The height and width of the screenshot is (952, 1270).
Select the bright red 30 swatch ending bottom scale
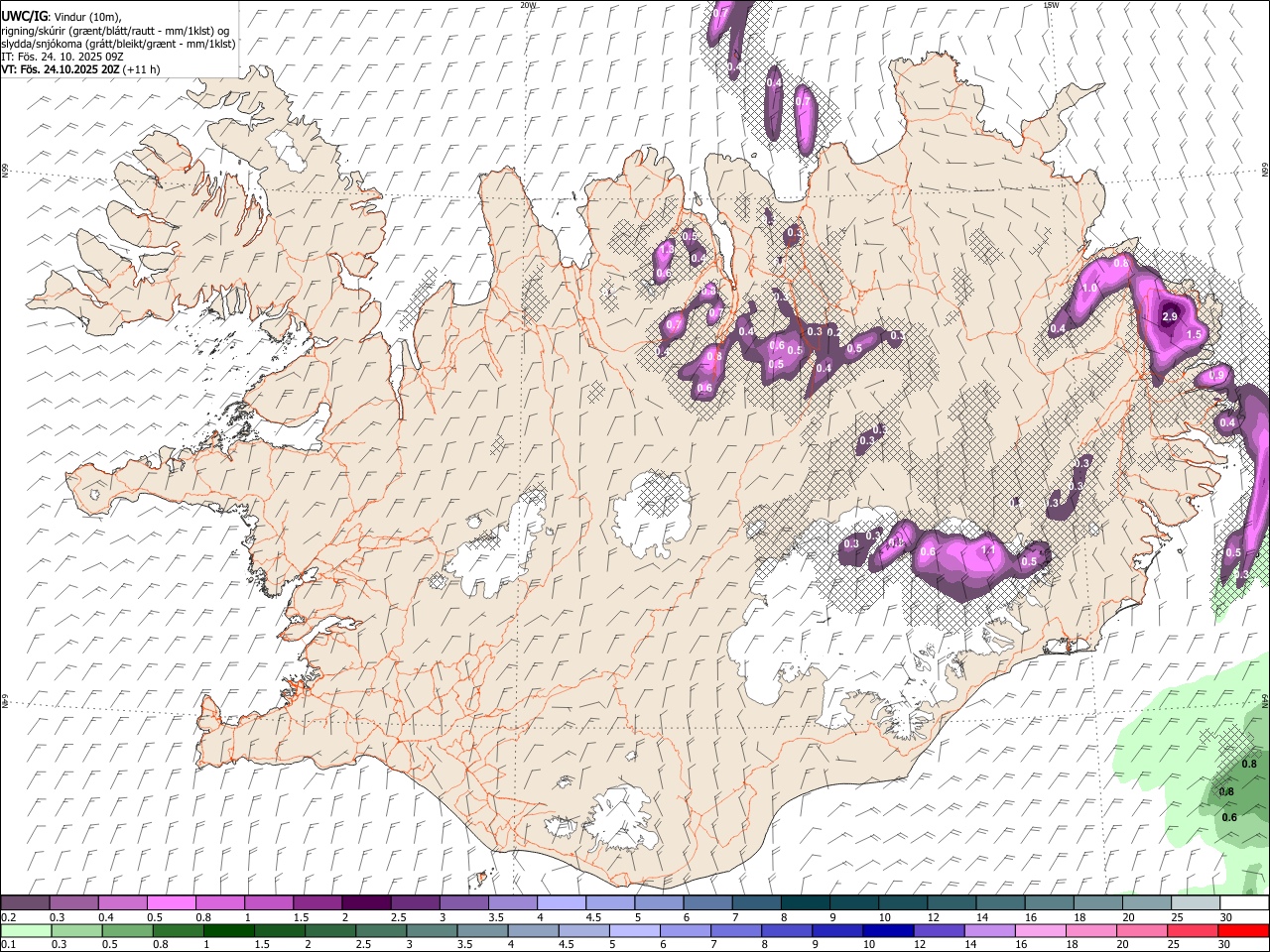(x=1244, y=931)
